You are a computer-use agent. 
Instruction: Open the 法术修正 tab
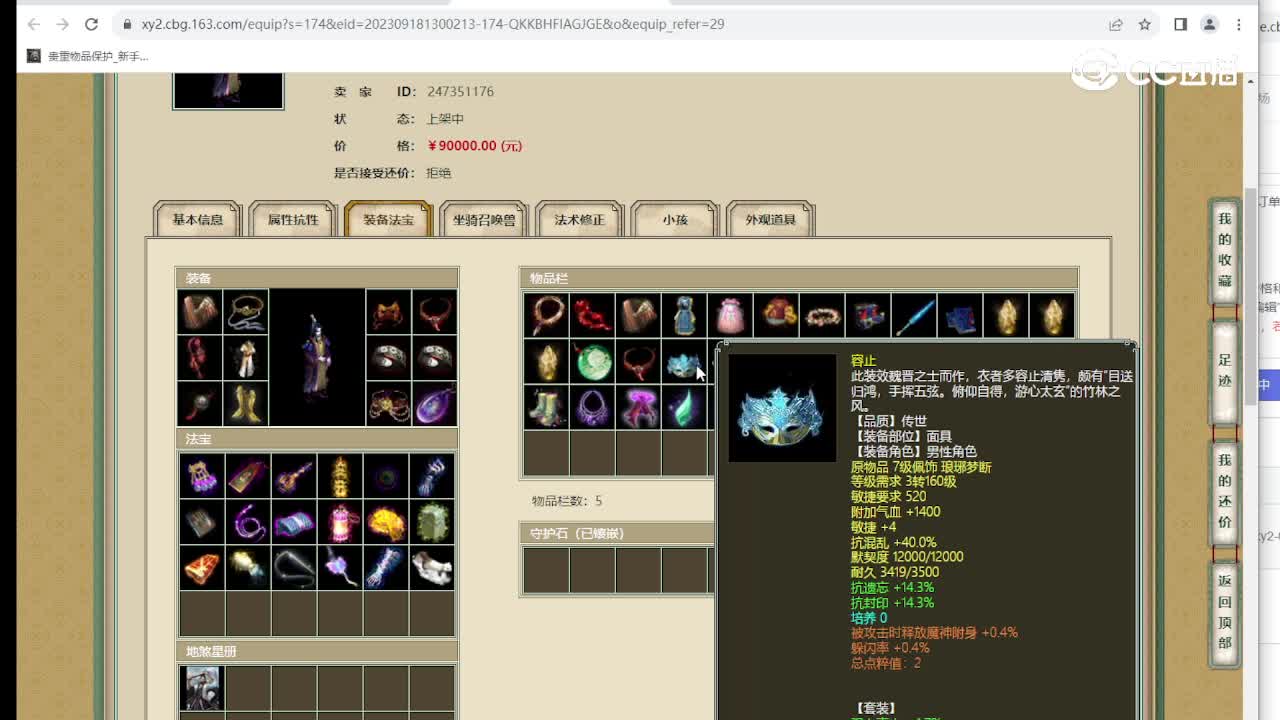tap(580, 219)
